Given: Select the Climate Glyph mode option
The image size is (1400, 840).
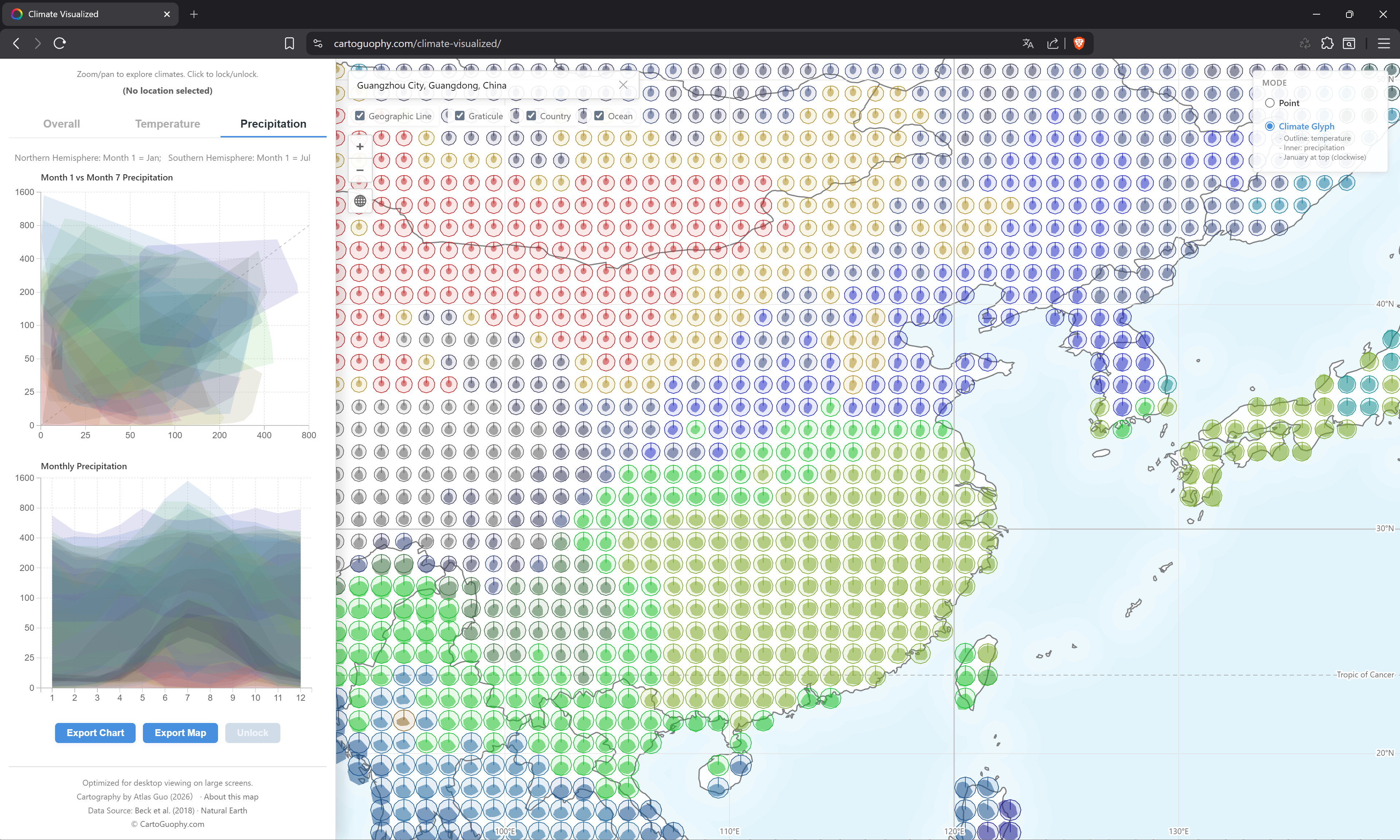Looking at the screenshot, I should 1271,126.
